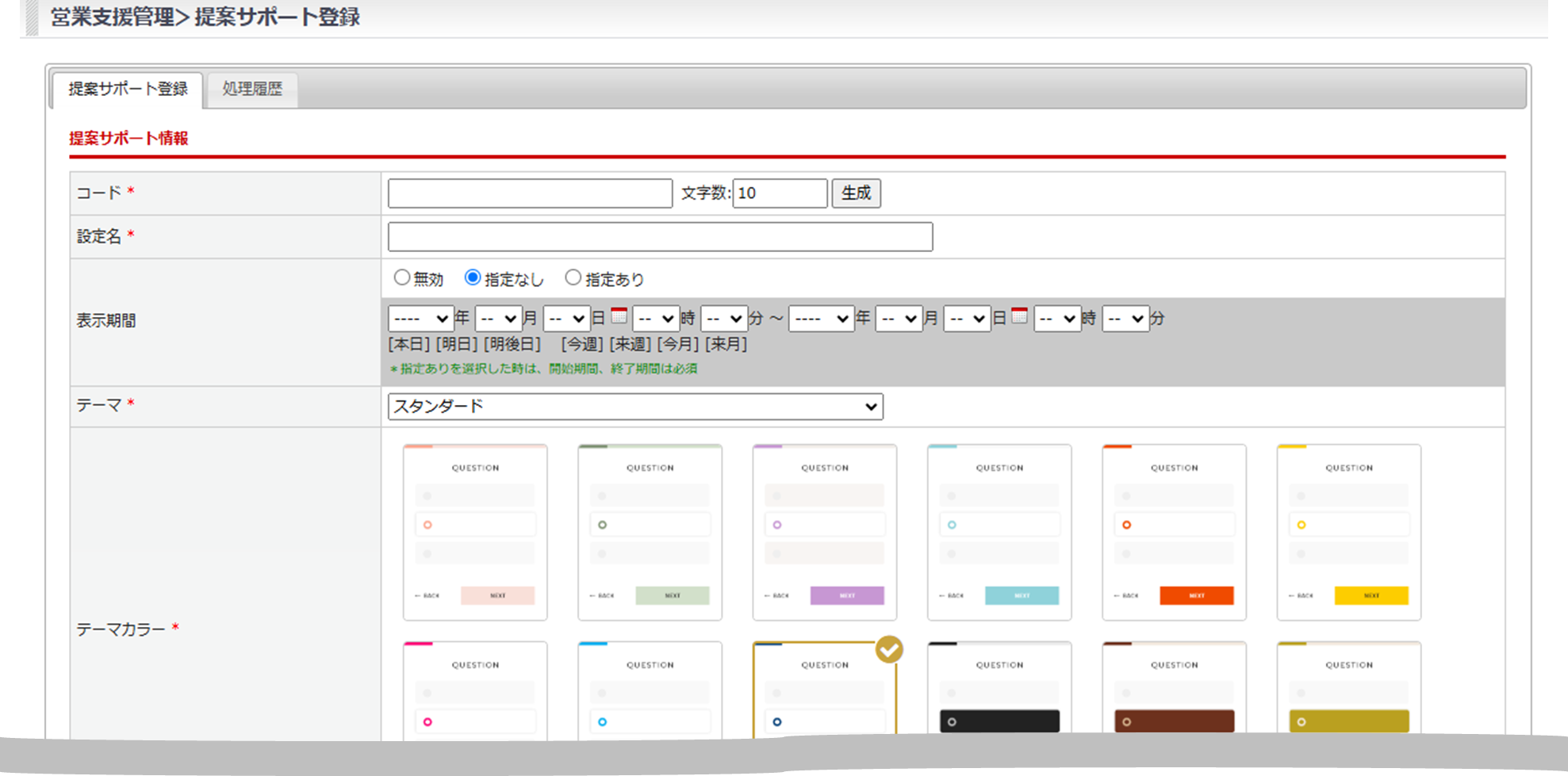Select the light blue theme color thumbnail
Image resolution: width=1568 pixels, height=776 pixels.
point(999,532)
